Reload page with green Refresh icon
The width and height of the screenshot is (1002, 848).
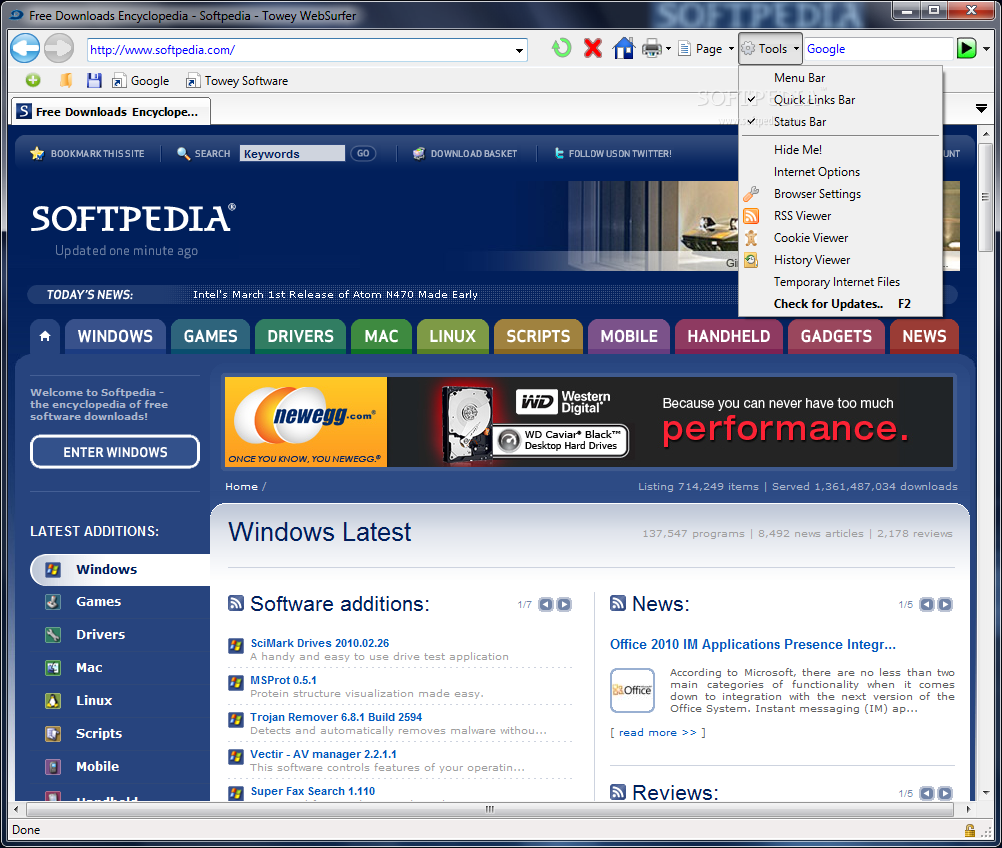point(561,48)
